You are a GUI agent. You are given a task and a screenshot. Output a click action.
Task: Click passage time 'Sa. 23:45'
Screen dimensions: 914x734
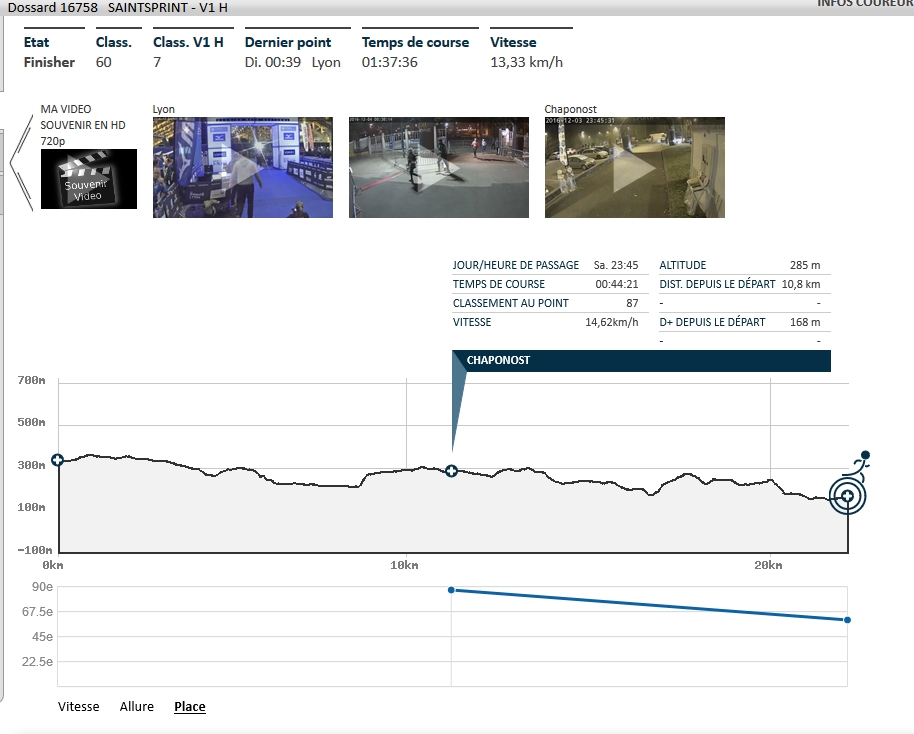[x=616, y=265]
